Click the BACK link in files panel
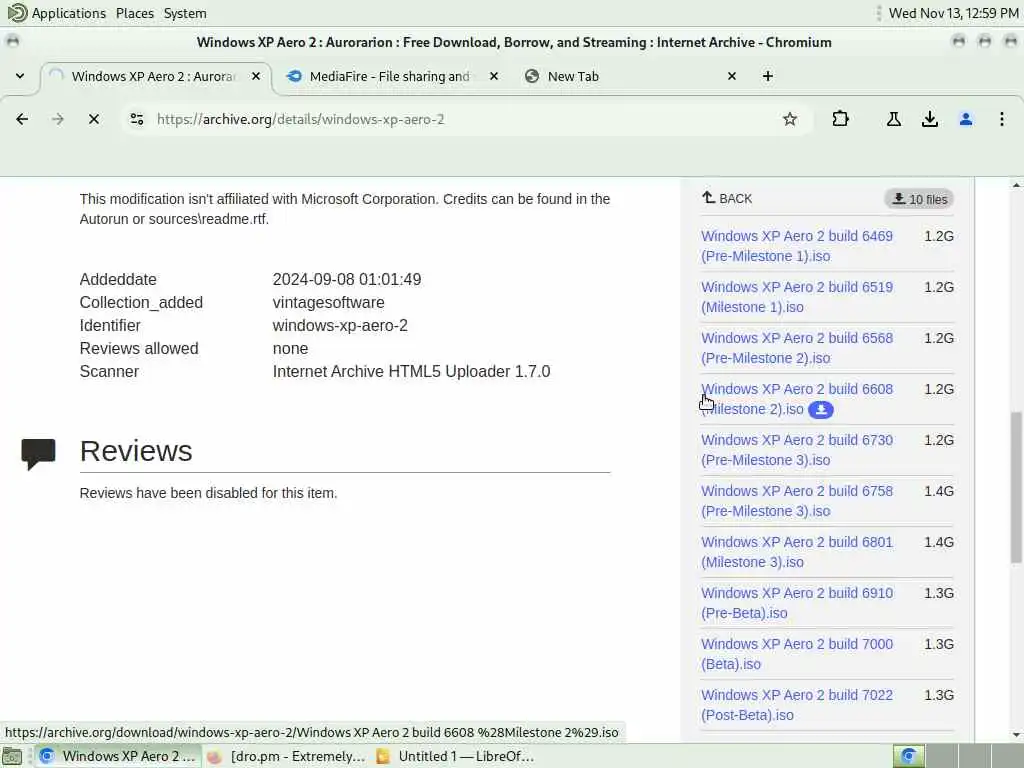1024x768 pixels. [727, 198]
